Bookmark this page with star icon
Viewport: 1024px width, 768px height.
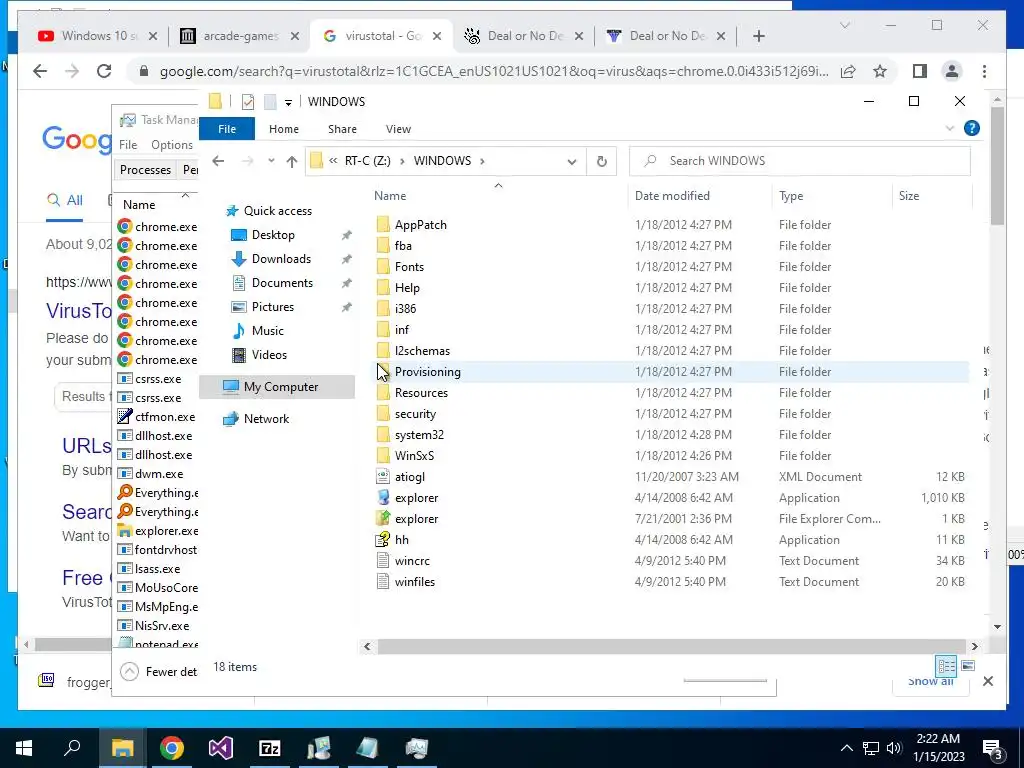pos(880,71)
